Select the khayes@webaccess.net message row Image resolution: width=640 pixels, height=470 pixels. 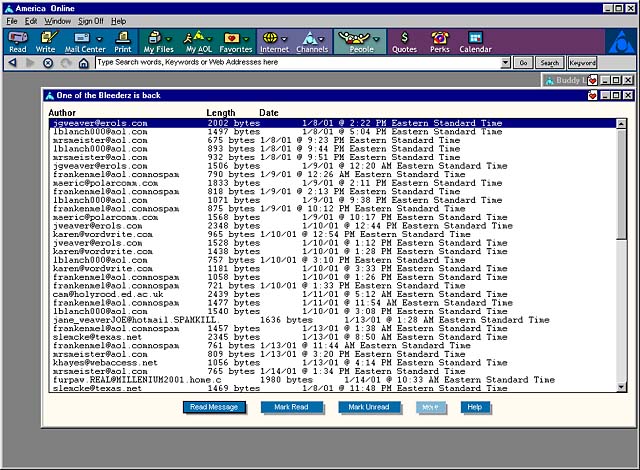click(x=332, y=363)
